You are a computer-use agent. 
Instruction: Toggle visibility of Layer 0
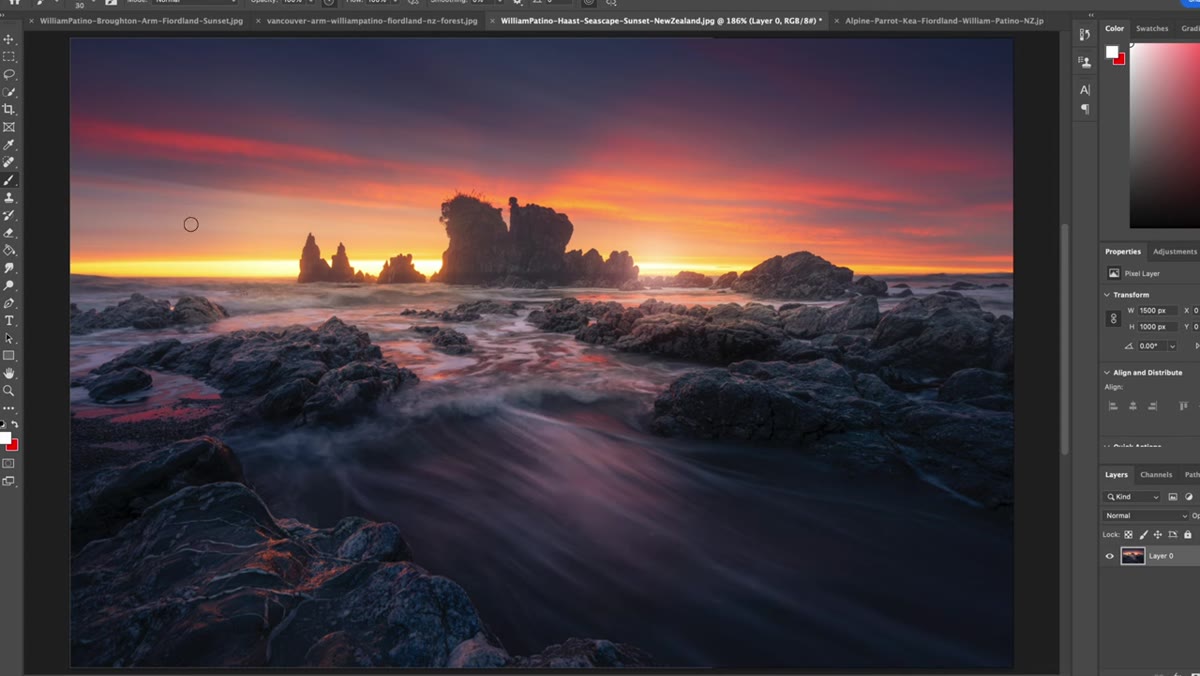(1109, 556)
